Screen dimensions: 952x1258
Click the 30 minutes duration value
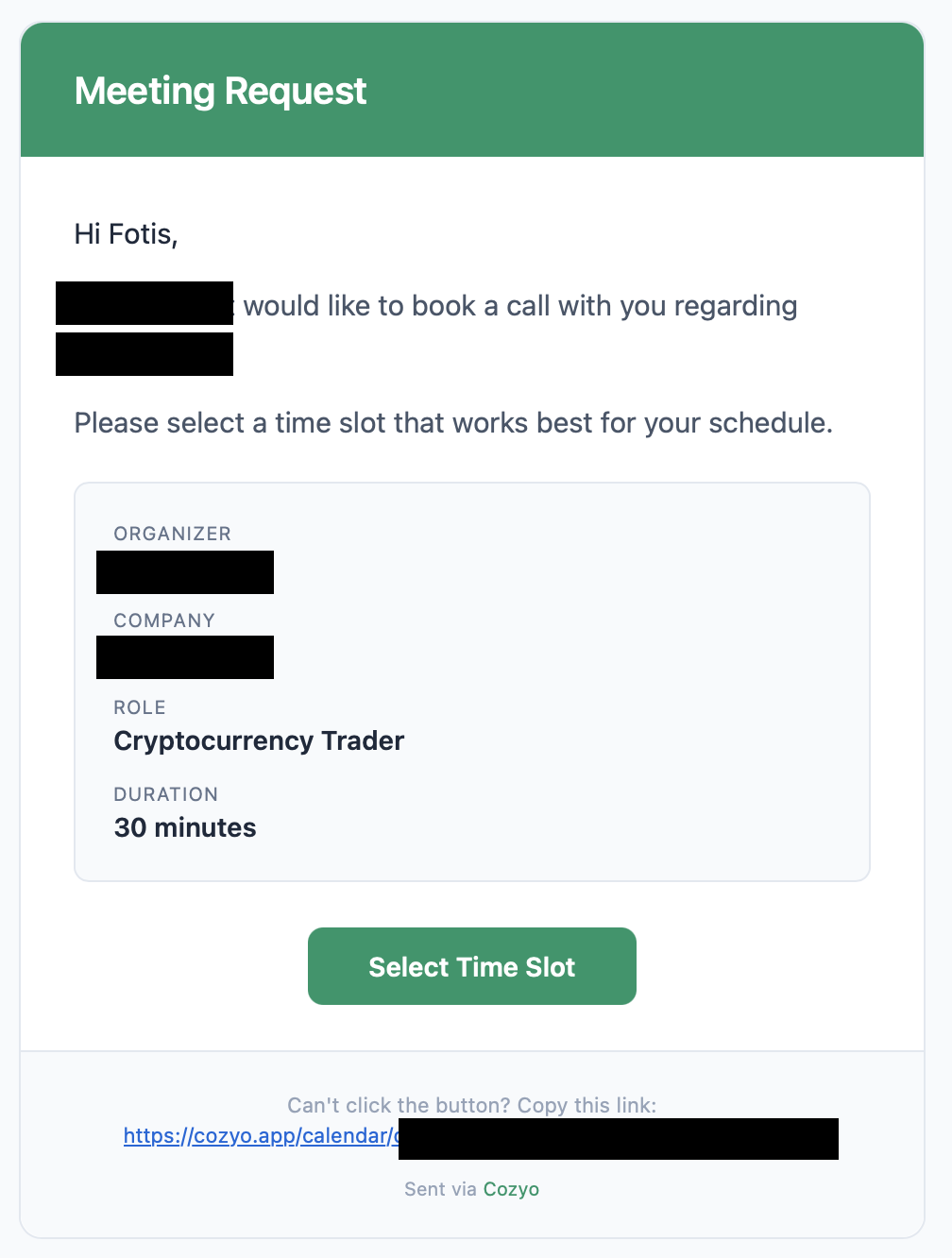[x=185, y=827]
